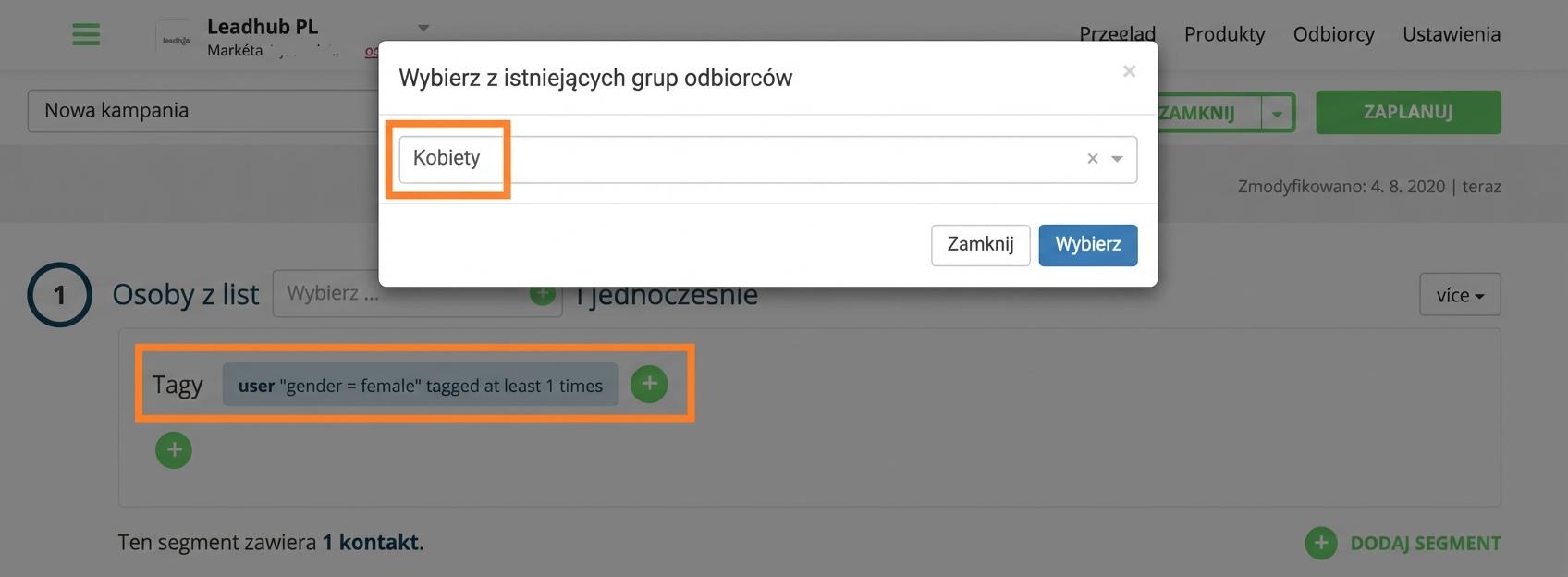
Task: Expand the Leadhub PL account dropdown
Action: [x=423, y=28]
